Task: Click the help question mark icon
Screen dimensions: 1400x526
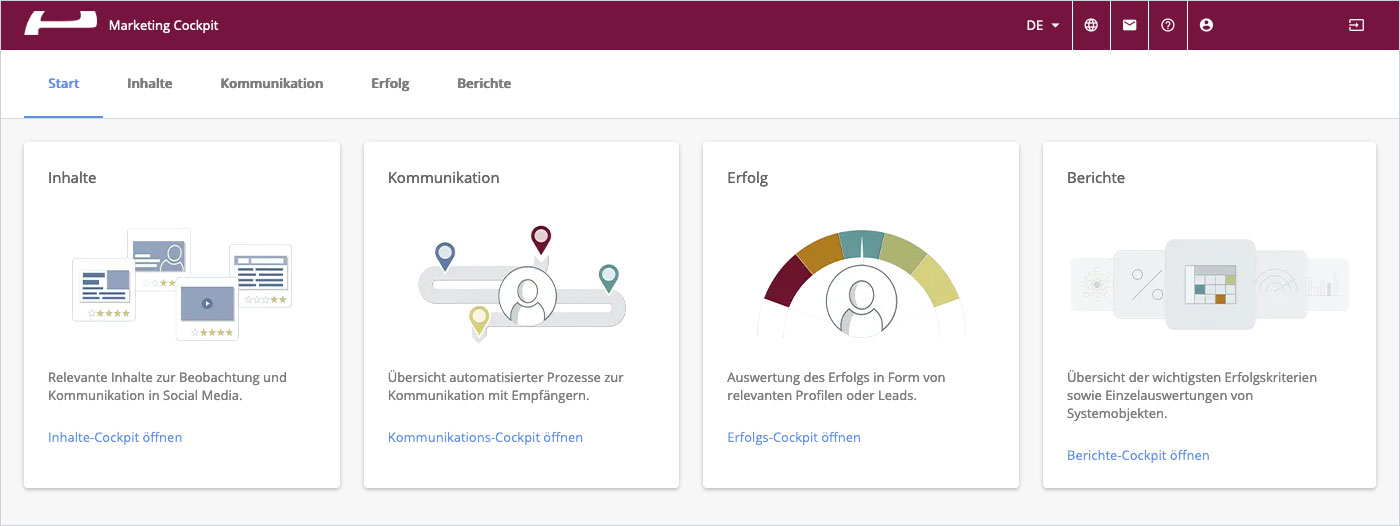Action: 1168,25
